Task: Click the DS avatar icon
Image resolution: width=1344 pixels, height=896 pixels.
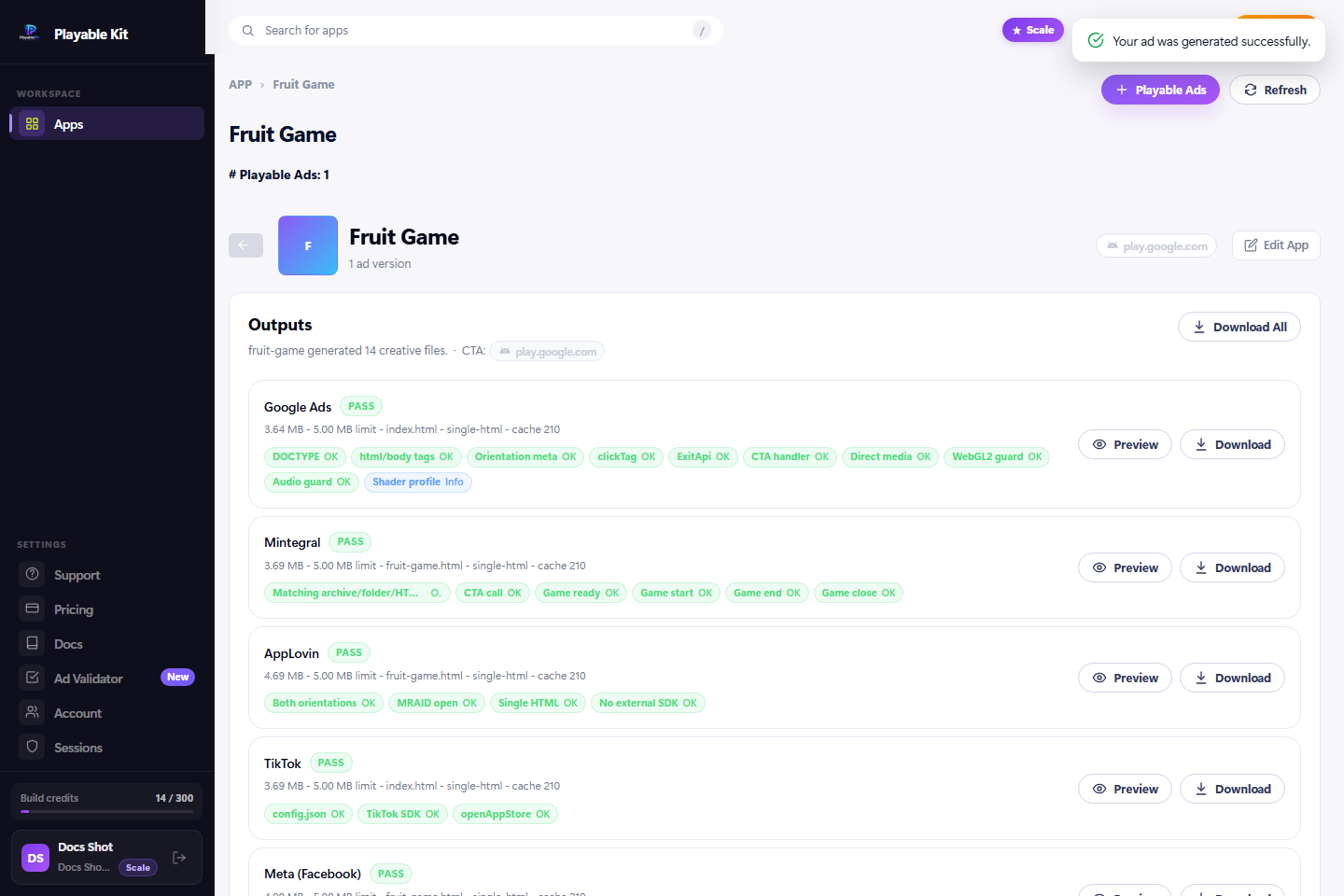Action: click(x=35, y=858)
